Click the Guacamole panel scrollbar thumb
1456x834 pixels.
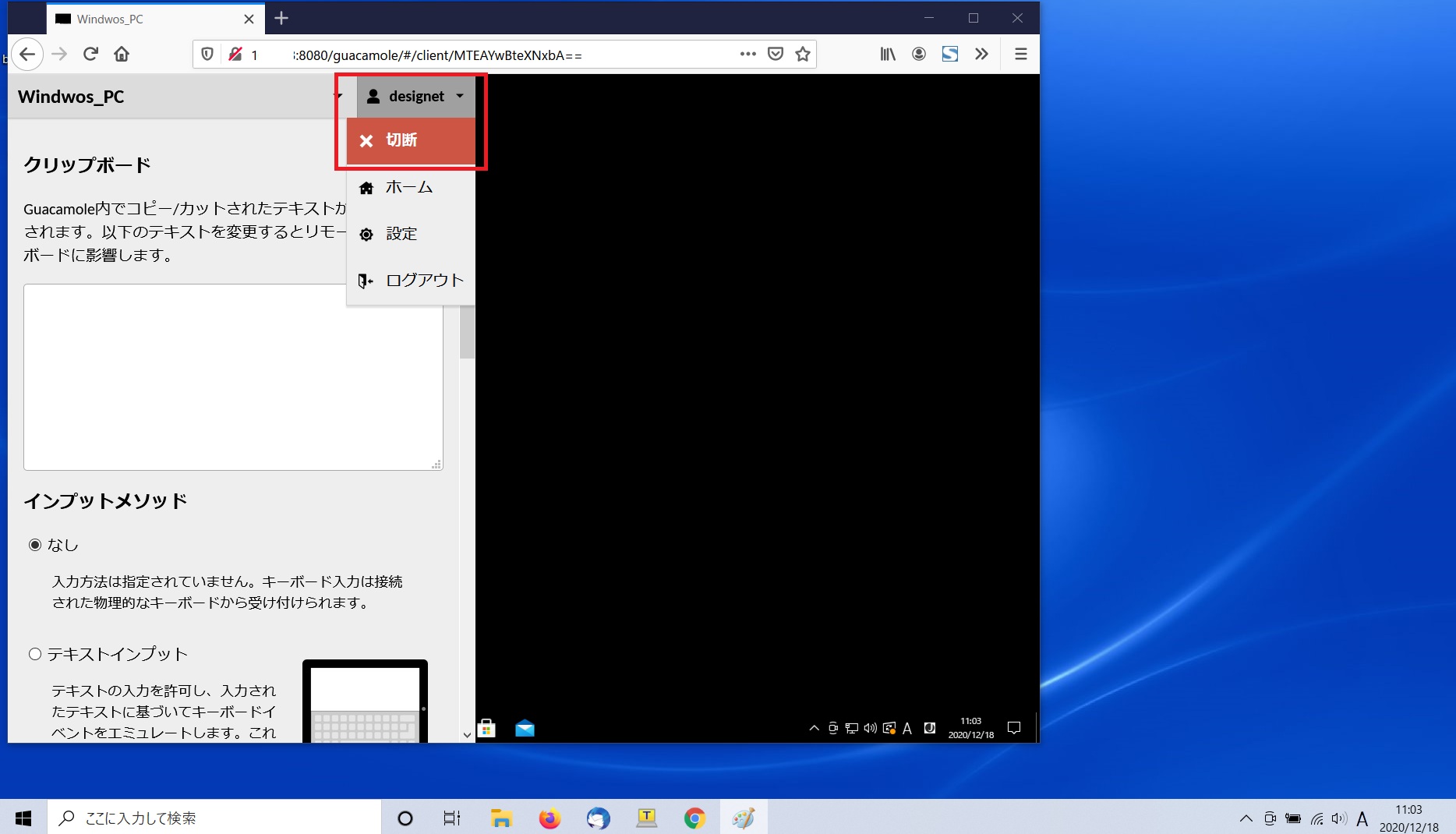pos(467,331)
